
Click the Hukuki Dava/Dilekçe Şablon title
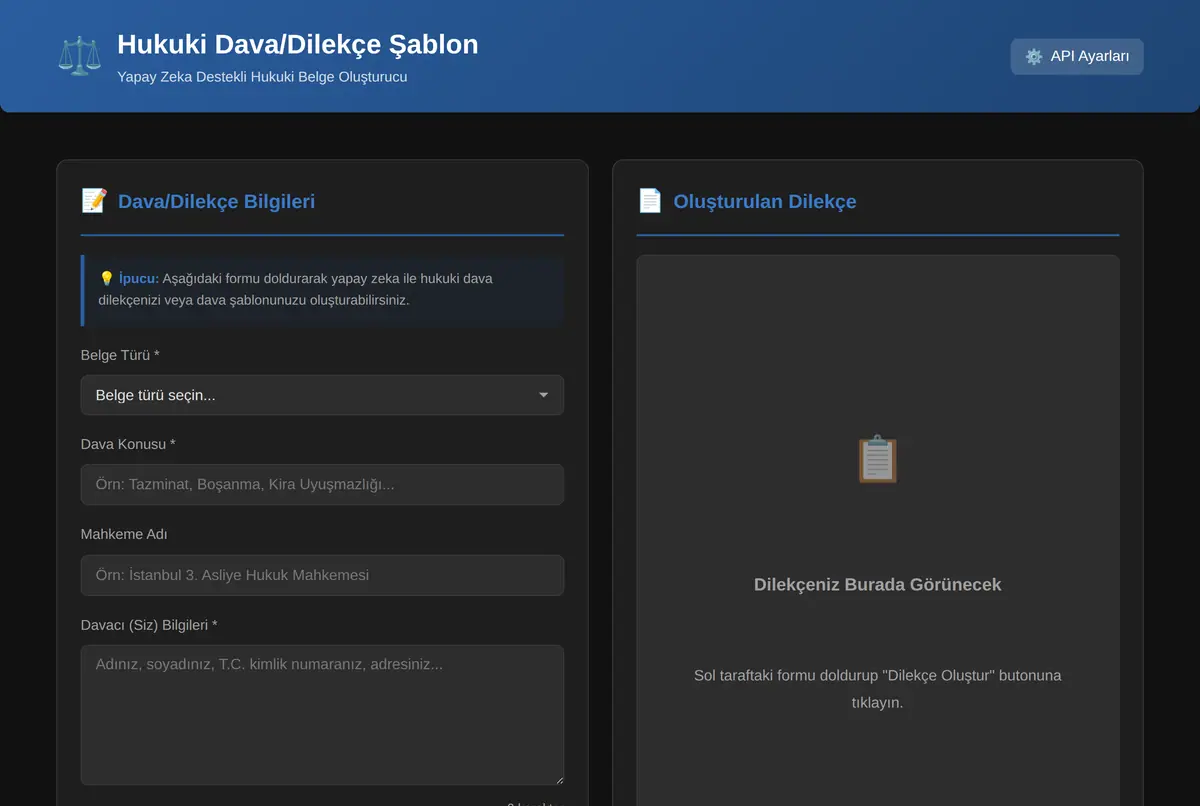pos(298,45)
